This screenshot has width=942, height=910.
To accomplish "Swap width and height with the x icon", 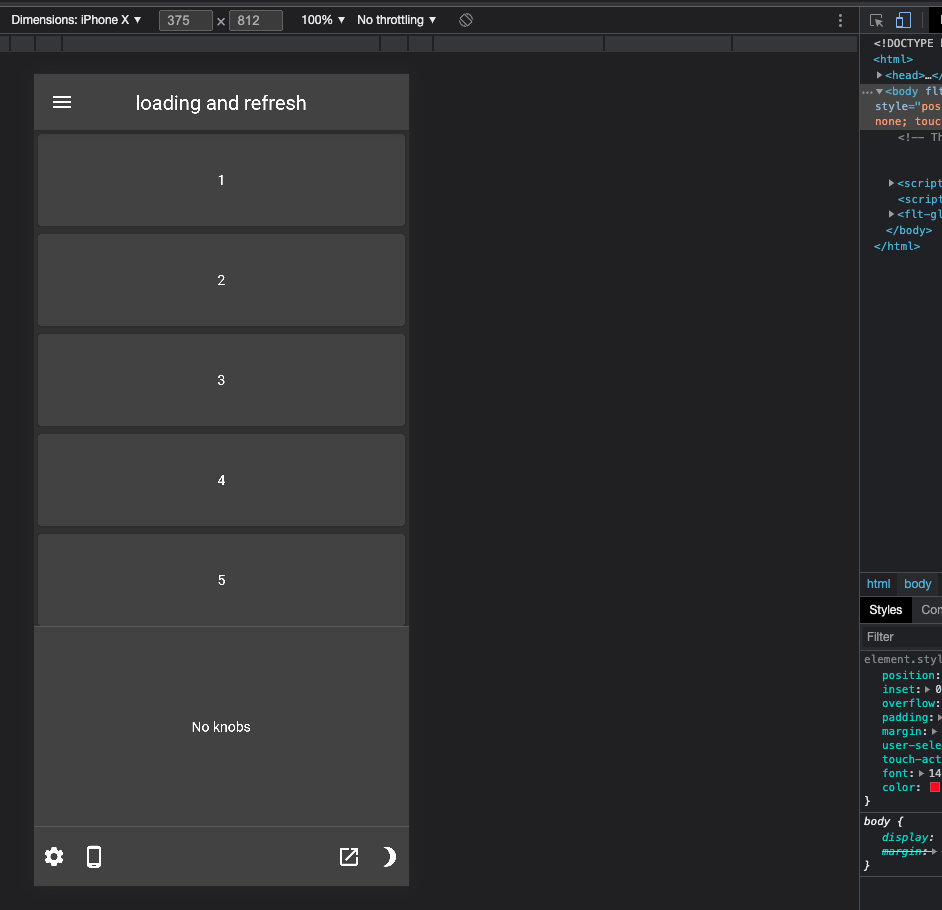I will coord(220,20).
